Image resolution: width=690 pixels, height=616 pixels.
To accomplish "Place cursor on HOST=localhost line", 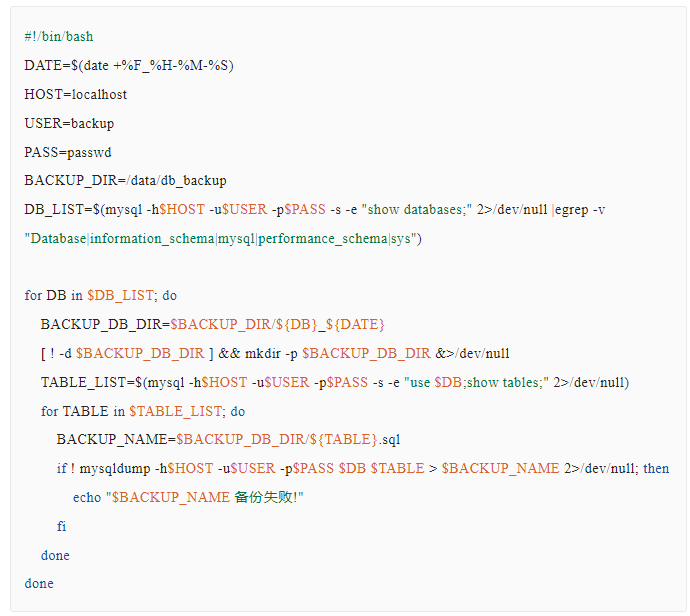I will click(x=76, y=95).
